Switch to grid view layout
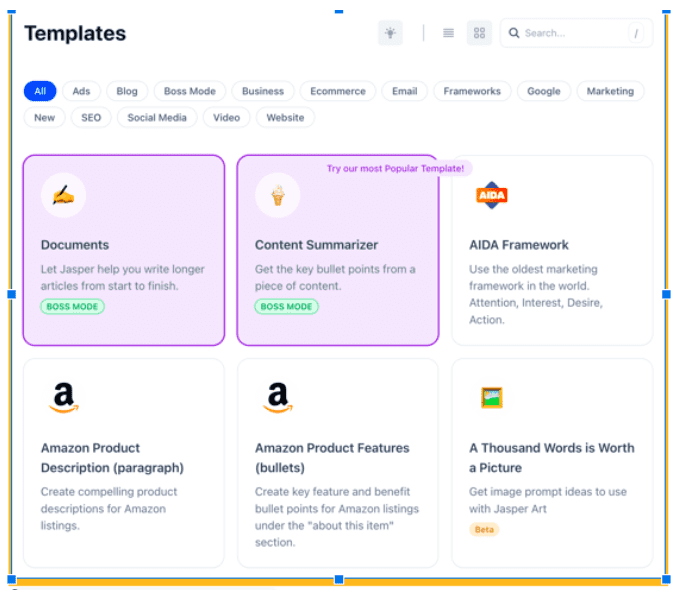 [x=479, y=33]
